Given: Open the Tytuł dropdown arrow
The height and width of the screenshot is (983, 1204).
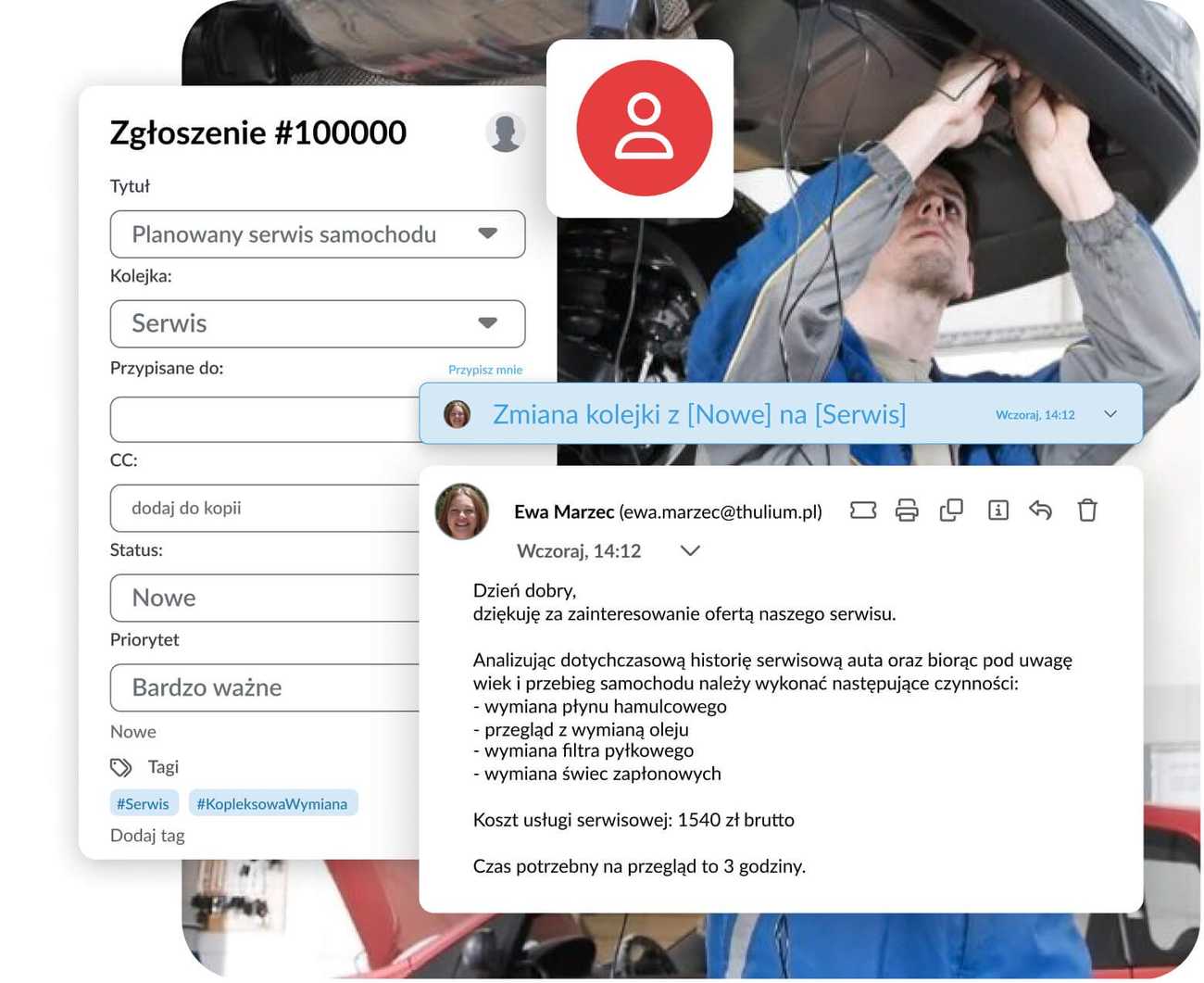Looking at the screenshot, I should click(488, 234).
